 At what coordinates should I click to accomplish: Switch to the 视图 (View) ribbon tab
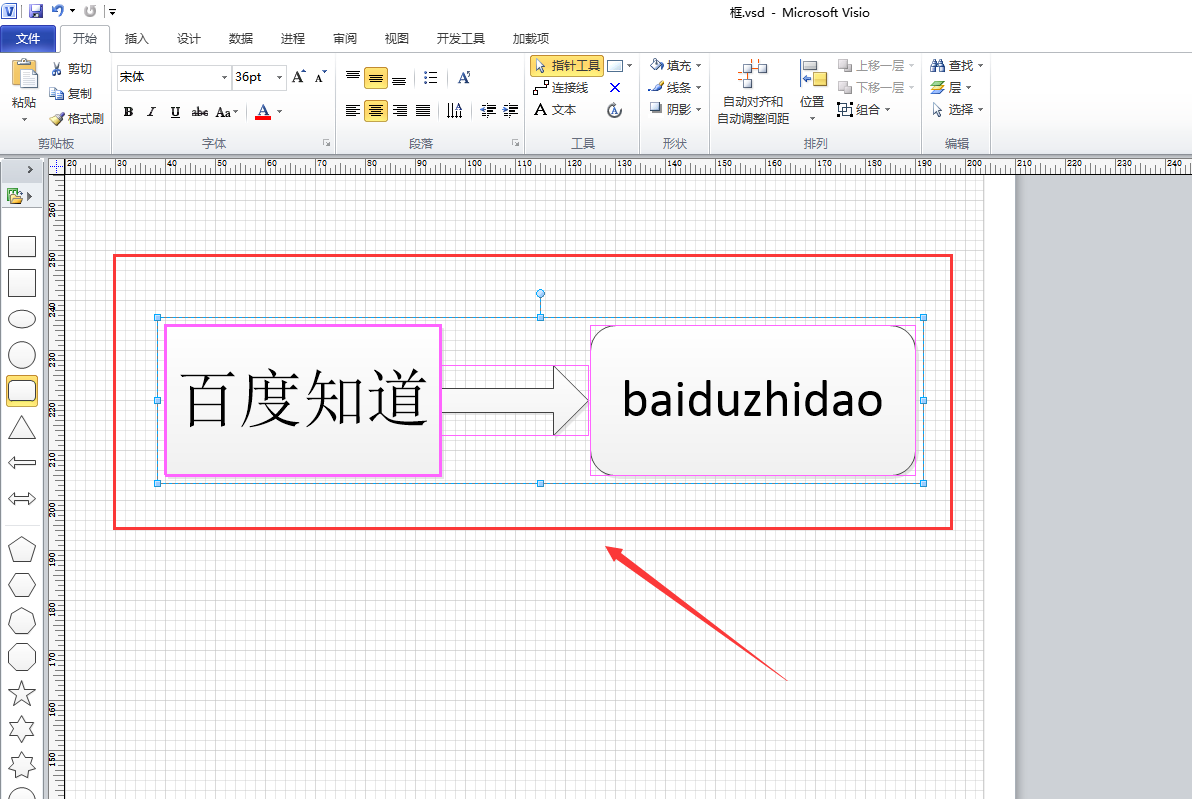click(396, 39)
